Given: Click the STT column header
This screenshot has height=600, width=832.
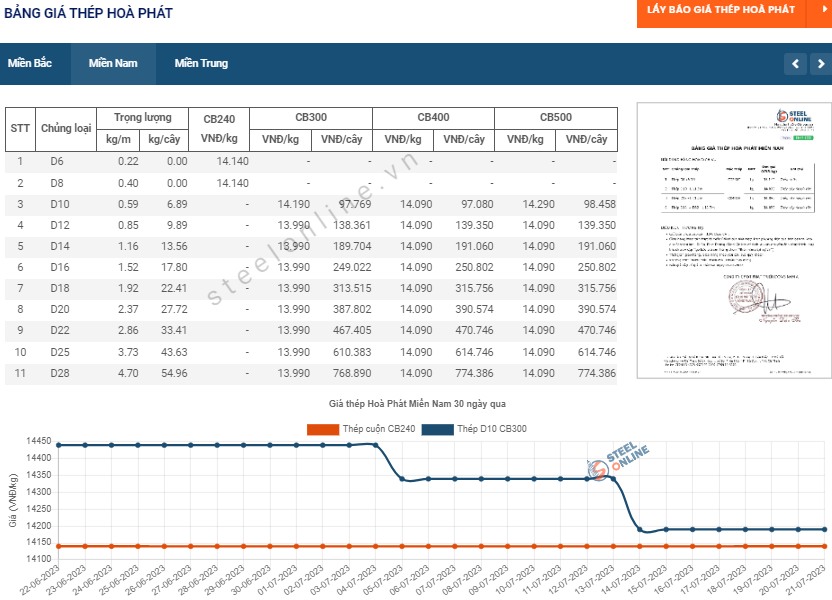Looking at the screenshot, I should tap(20, 129).
